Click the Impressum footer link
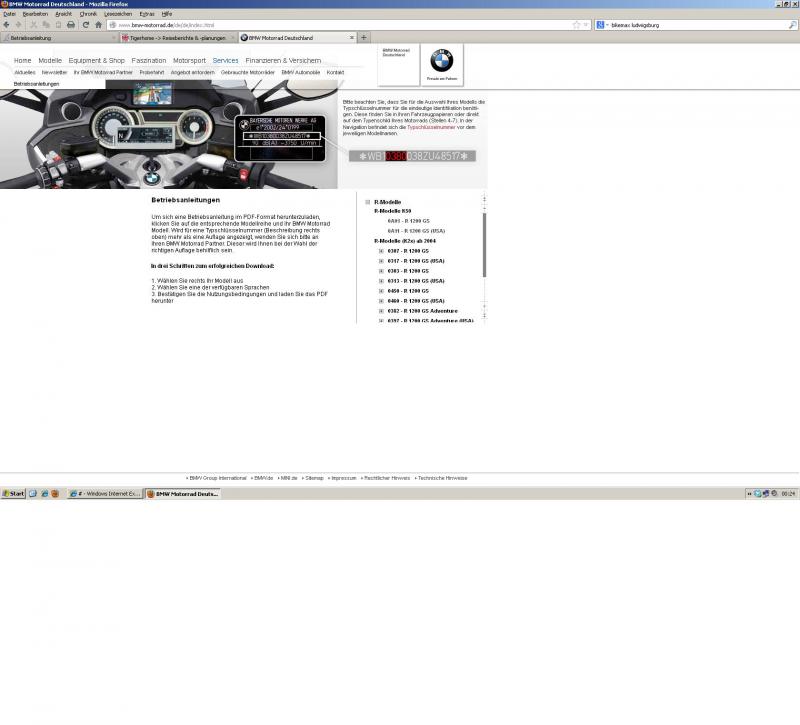 tap(342, 478)
